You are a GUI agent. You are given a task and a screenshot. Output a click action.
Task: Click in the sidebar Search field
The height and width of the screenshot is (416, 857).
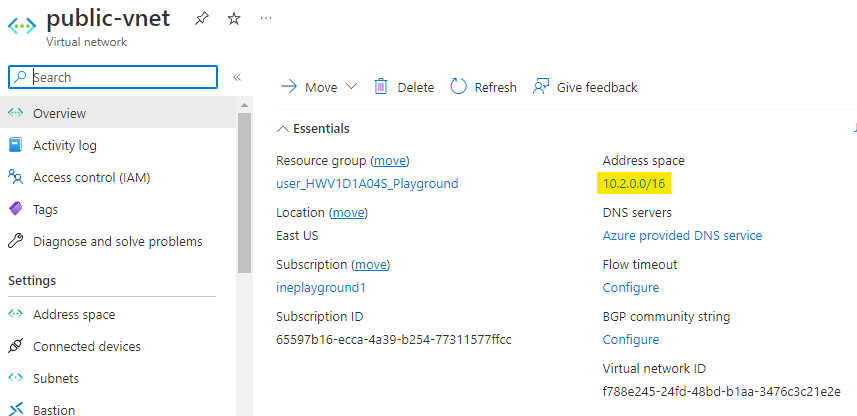coord(120,77)
